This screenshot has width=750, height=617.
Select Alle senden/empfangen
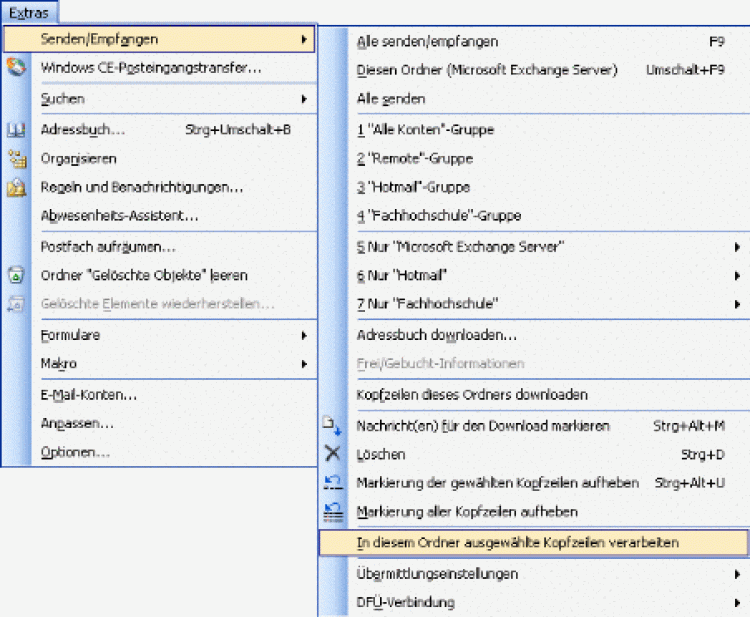tap(427, 41)
